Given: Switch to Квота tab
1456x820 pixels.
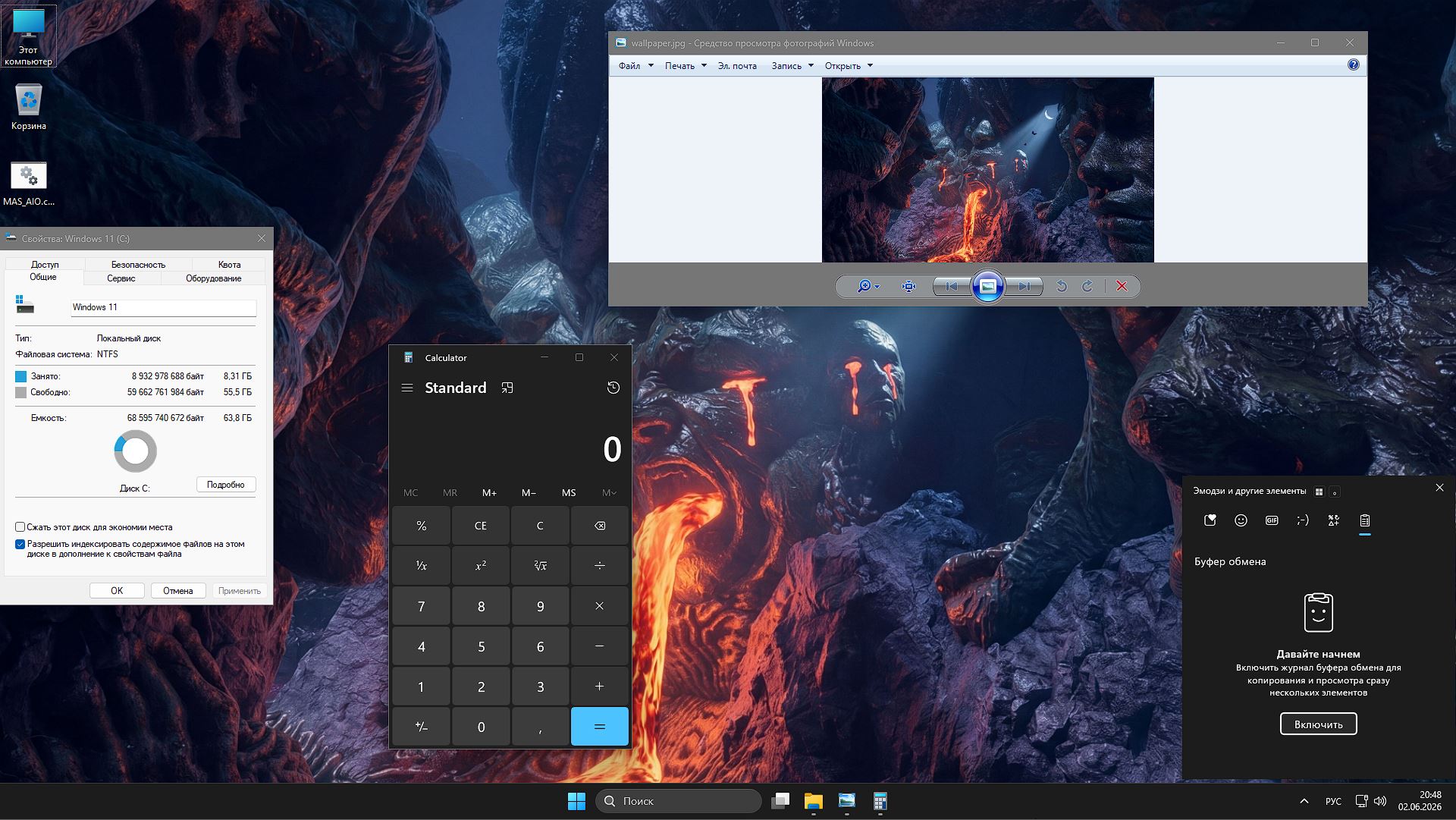Looking at the screenshot, I should click(229, 265).
